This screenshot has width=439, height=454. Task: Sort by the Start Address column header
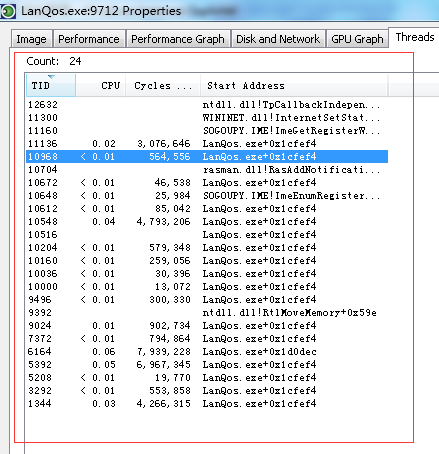tap(294, 86)
